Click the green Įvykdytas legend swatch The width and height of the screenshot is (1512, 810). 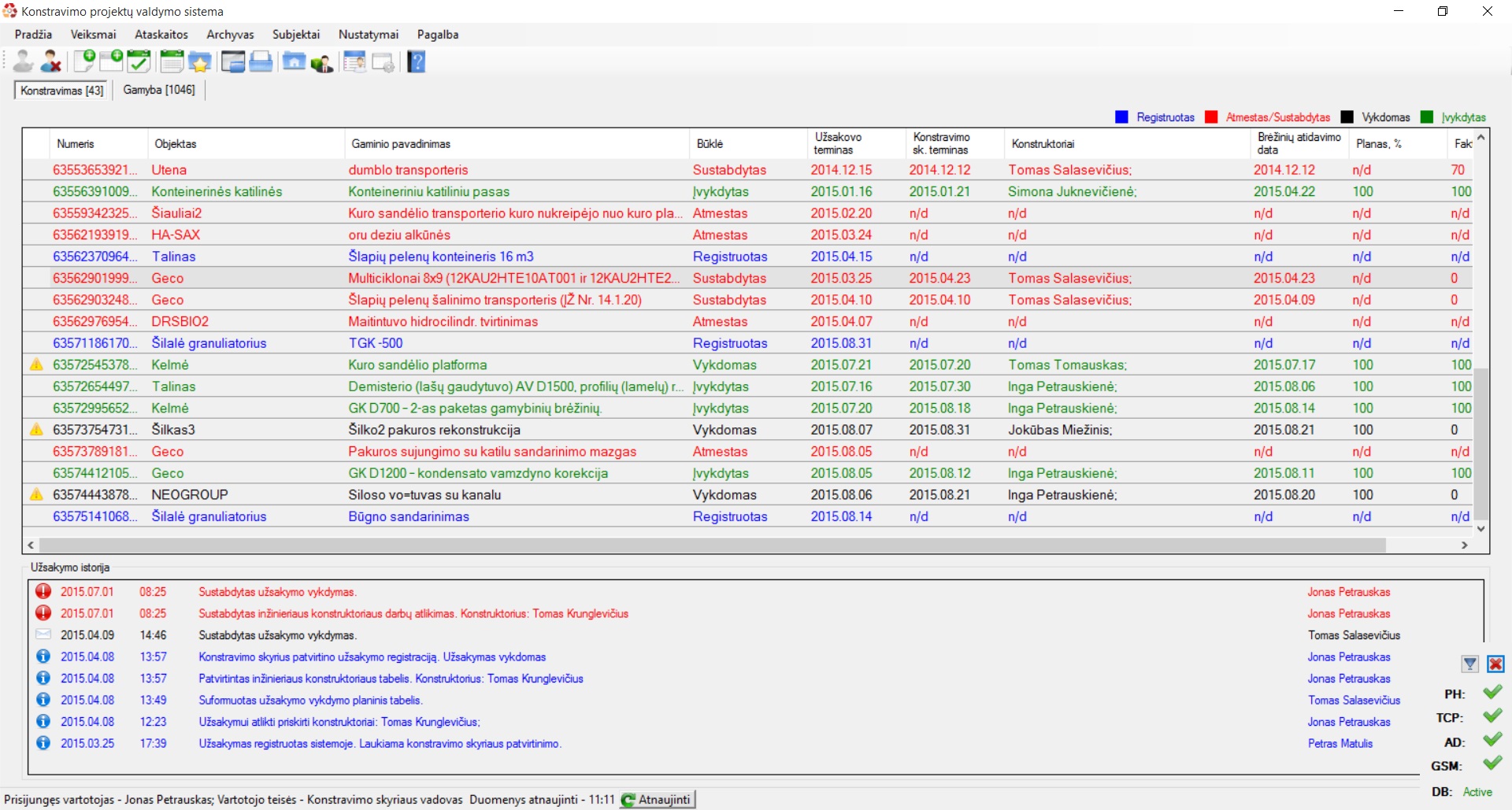click(1426, 117)
